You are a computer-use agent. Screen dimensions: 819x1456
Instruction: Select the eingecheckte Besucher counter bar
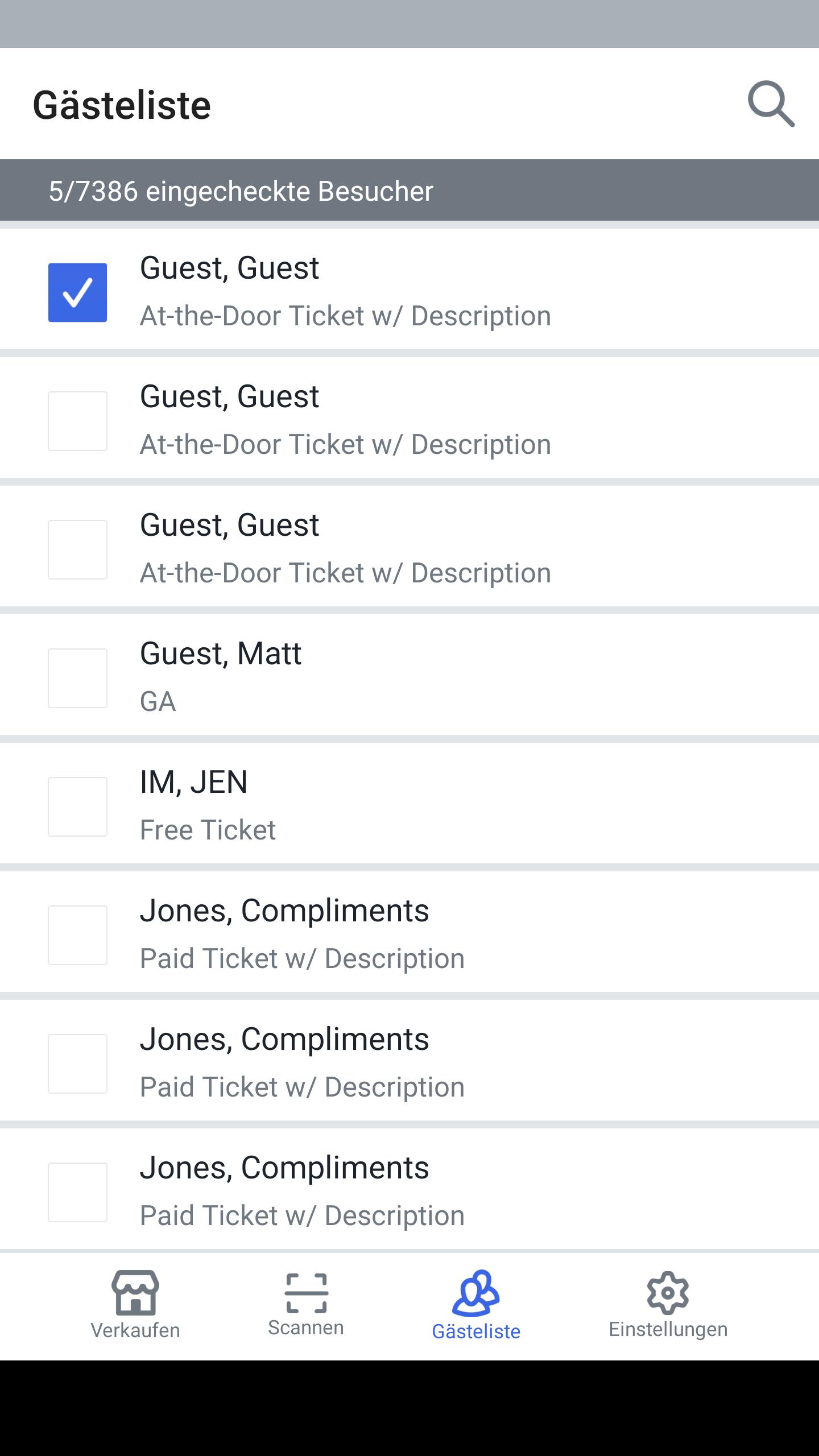point(409,190)
